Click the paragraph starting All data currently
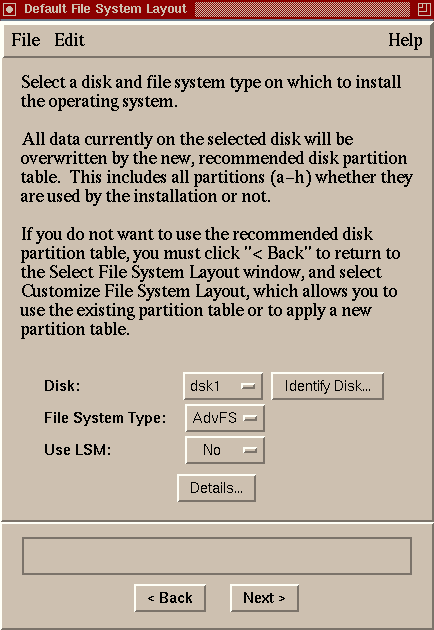Screen dimensions: 434x630 coord(217,168)
